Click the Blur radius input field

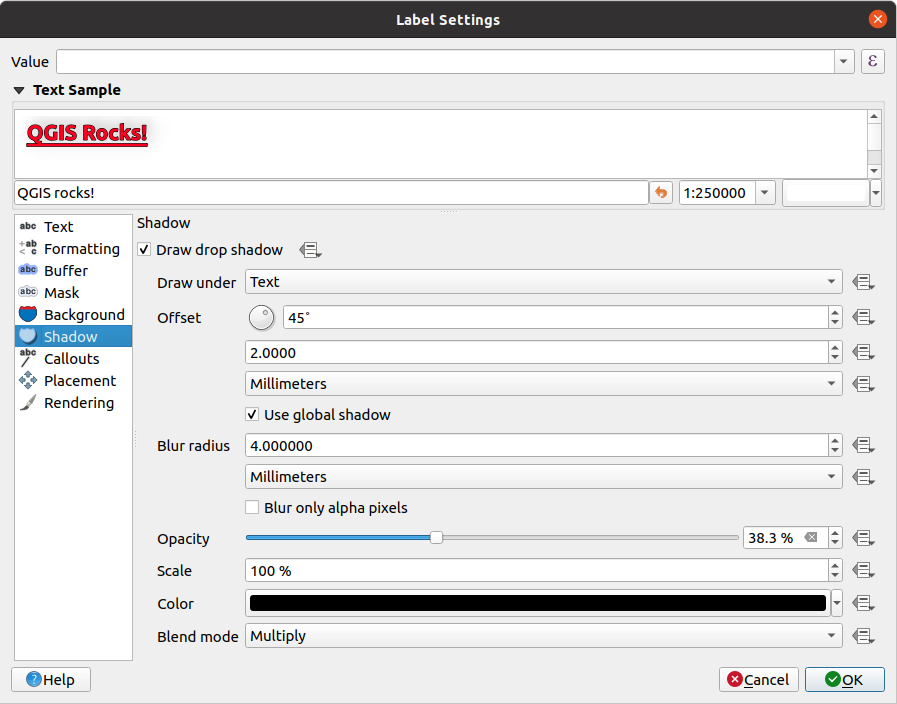click(535, 446)
